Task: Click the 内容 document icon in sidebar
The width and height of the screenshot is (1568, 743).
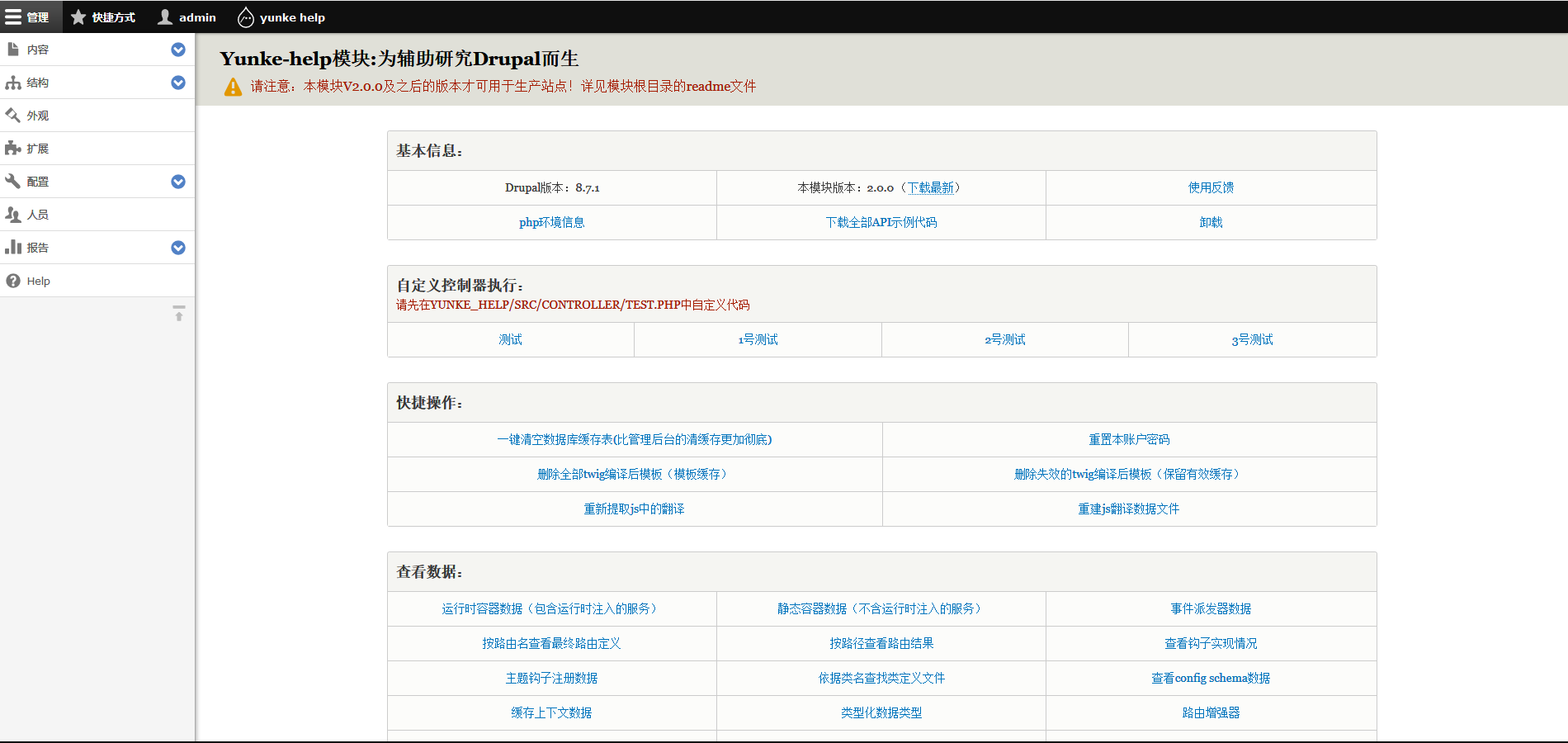Action: (x=13, y=50)
